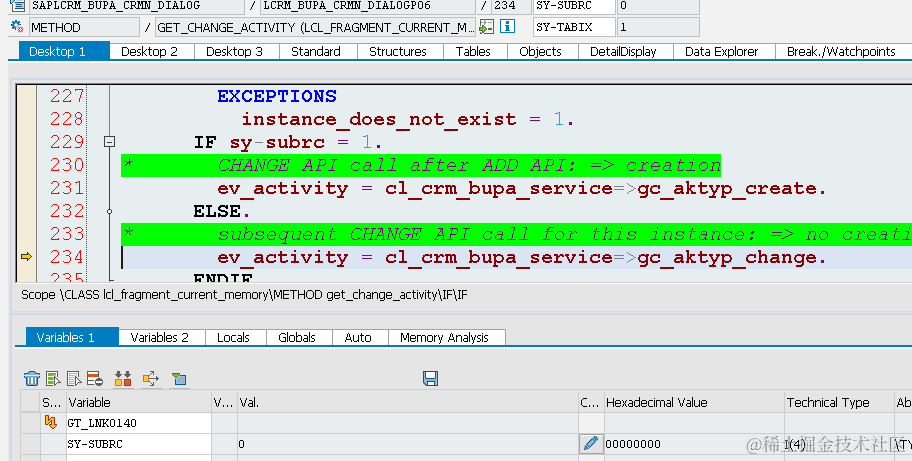Select the Tables tab
Viewport: 912px width, 461px height.
473,51
